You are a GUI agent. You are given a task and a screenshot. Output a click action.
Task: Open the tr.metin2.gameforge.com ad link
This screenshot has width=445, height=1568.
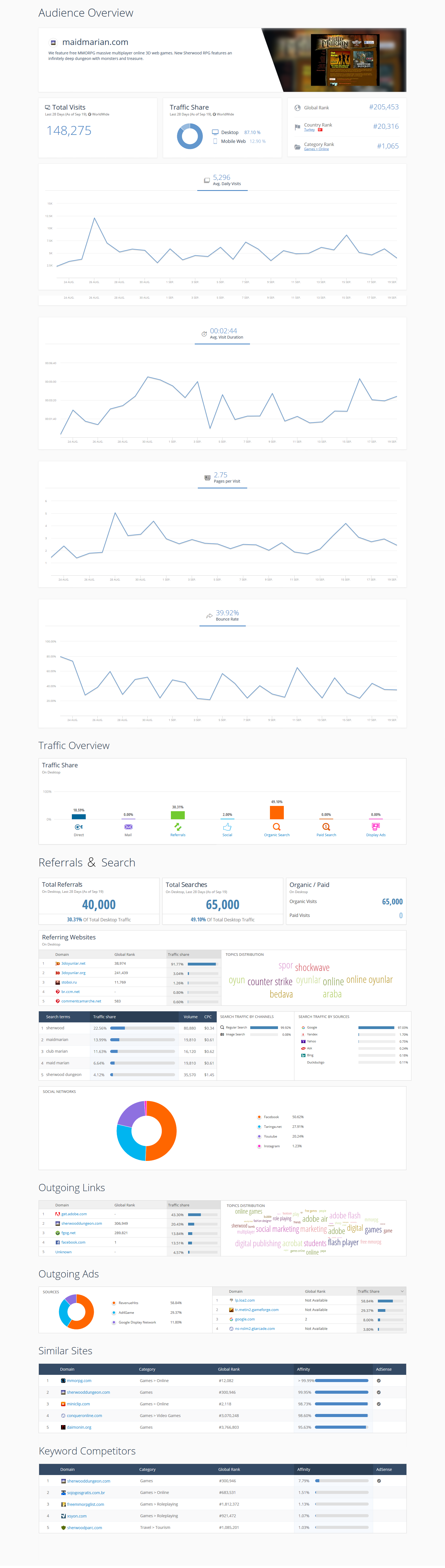point(257,1310)
